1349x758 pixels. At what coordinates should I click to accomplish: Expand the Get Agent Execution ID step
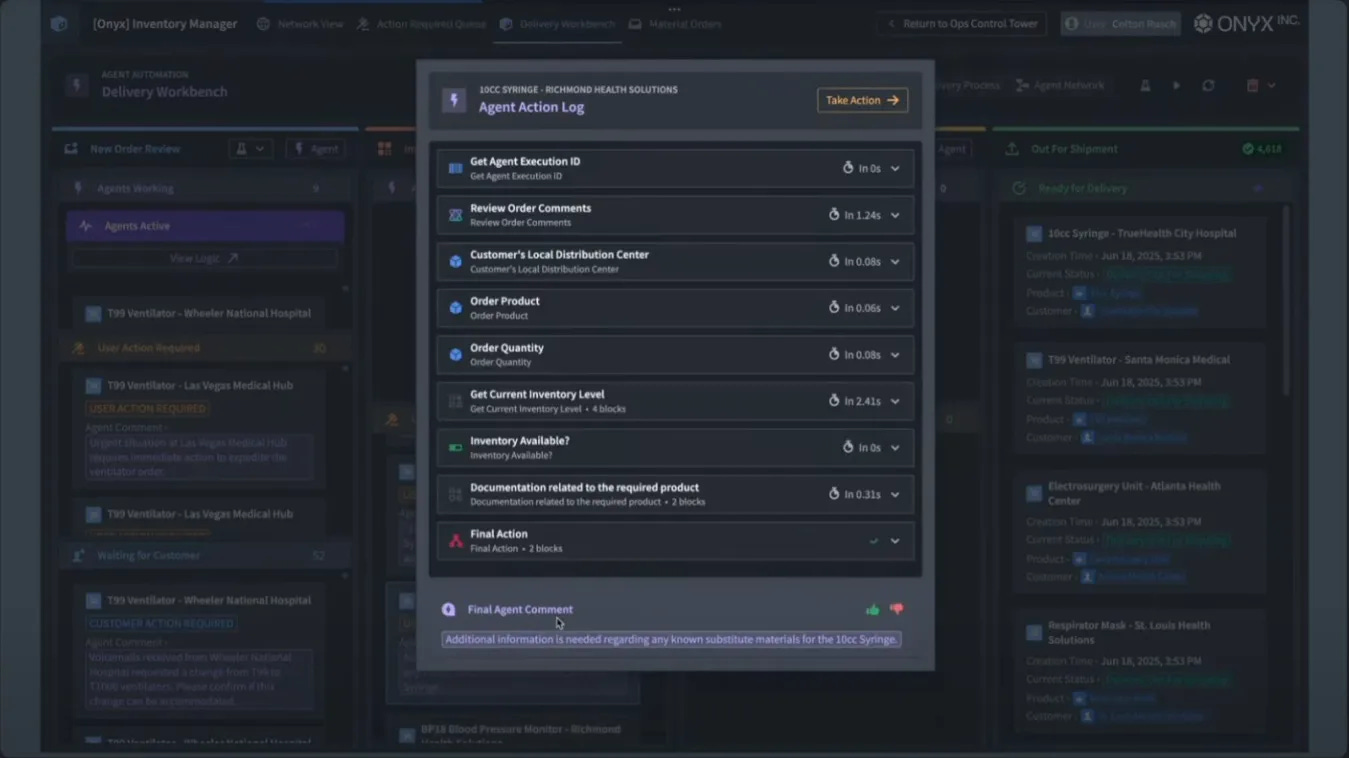(895, 168)
